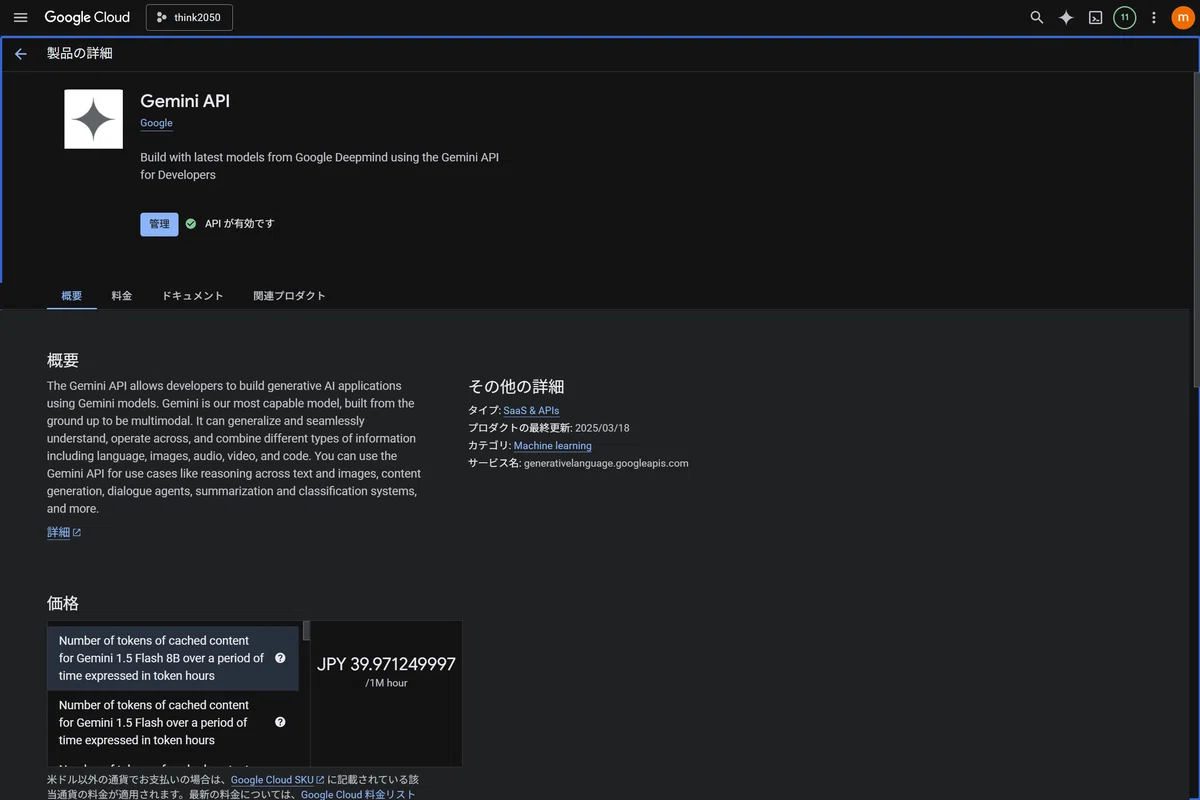Click the page vertical scrollbar
Image resolution: width=1200 pixels, height=800 pixels.
[x=1195, y=230]
